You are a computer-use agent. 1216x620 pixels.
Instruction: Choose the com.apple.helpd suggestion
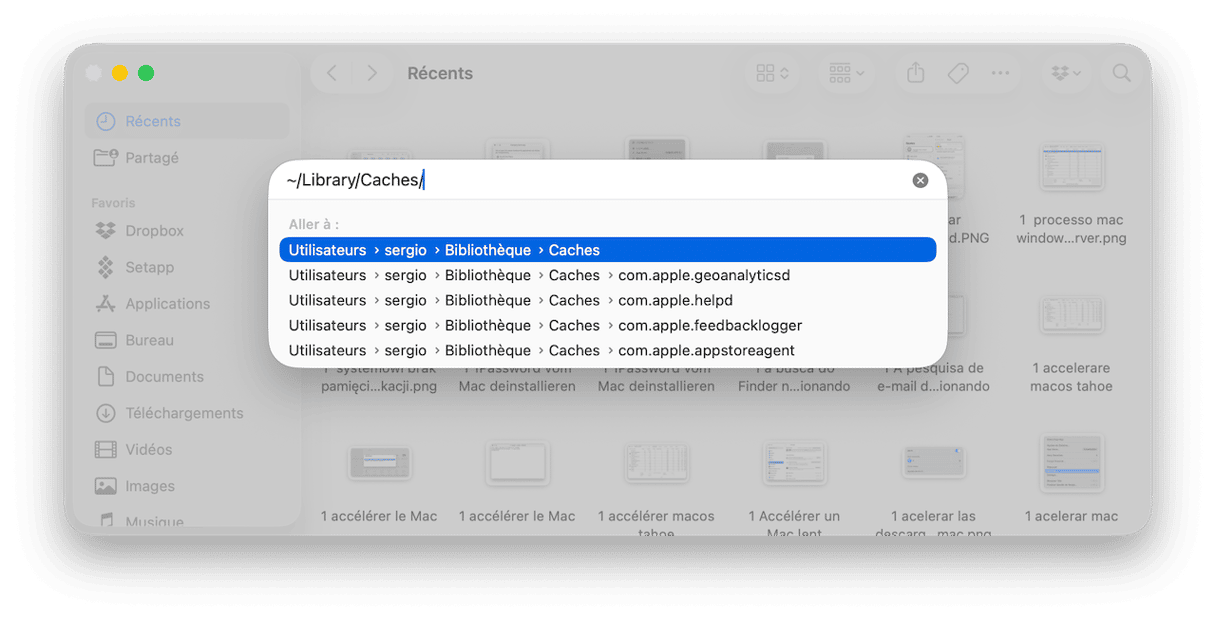point(608,300)
